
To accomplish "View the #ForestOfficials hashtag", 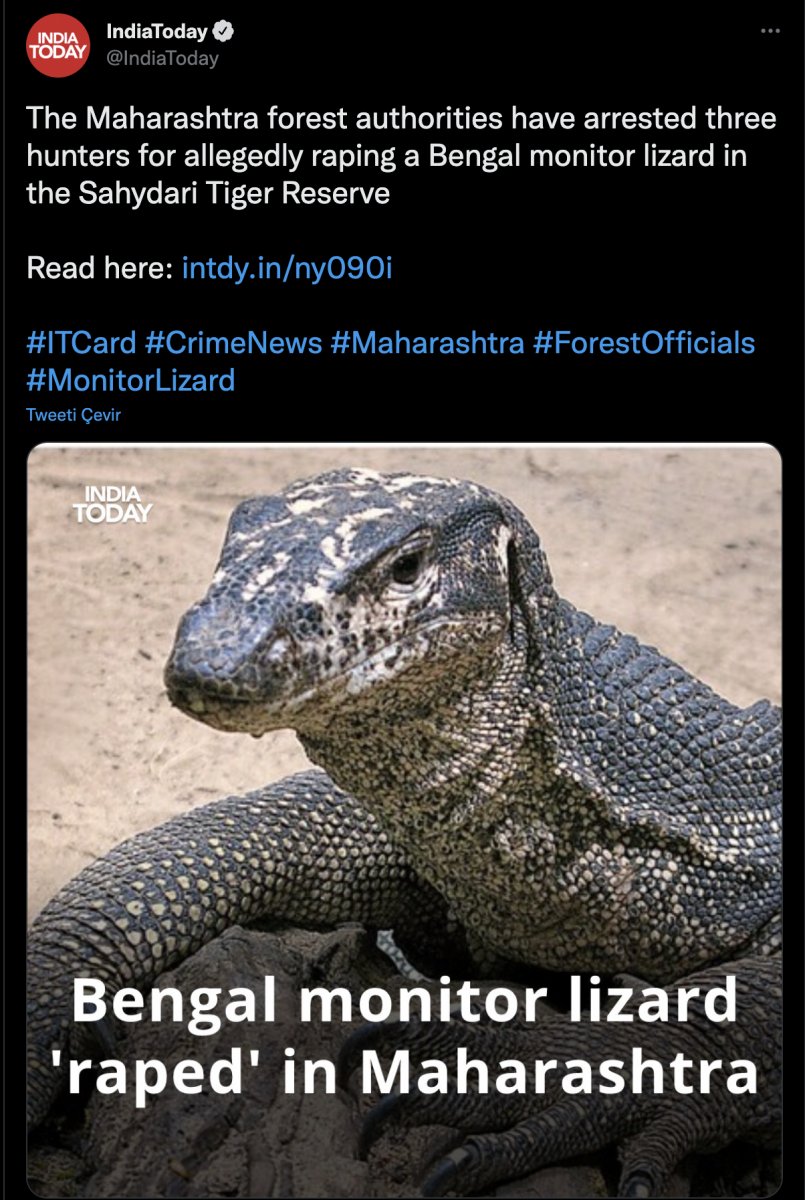I will pyautogui.click(x=644, y=343).
